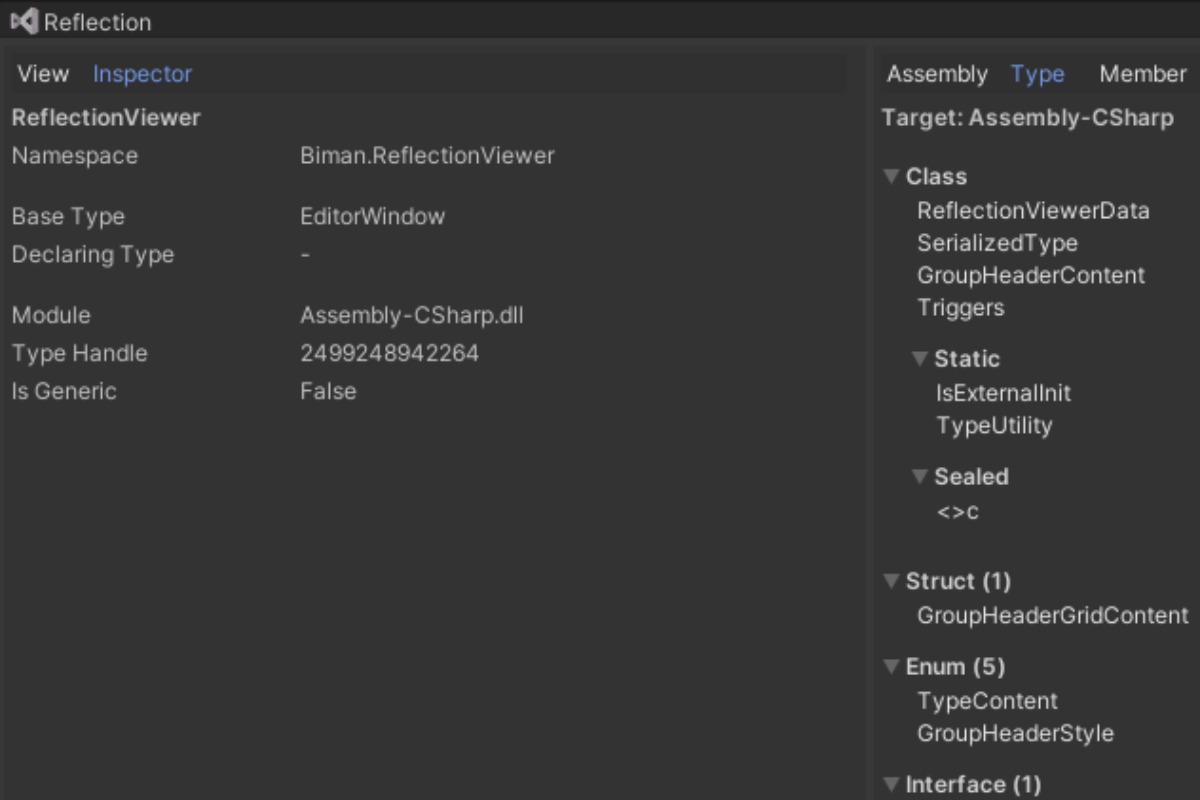Collapse the Sealed subgroup
1200x800 pixels.
[x=920, y=478]
